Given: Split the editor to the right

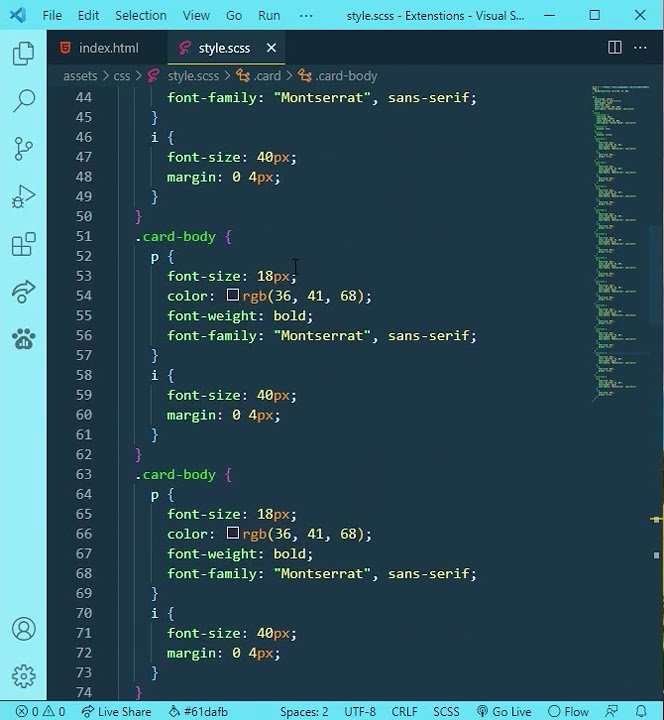Looking at the screenshot, I should (x=614, y=47).
